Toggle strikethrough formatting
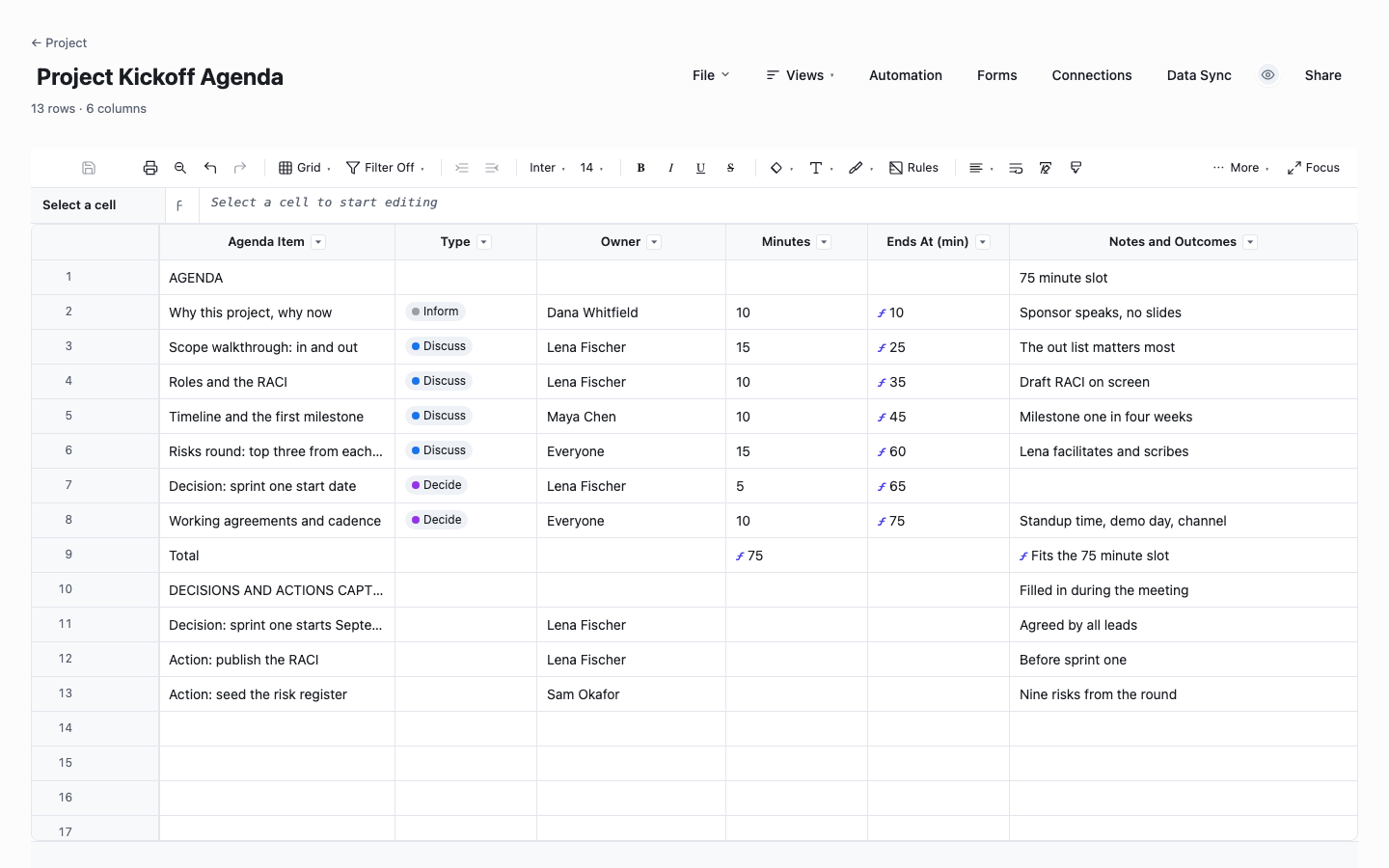The height and width of the screenshot is (868, 1389). coord(730,168)
